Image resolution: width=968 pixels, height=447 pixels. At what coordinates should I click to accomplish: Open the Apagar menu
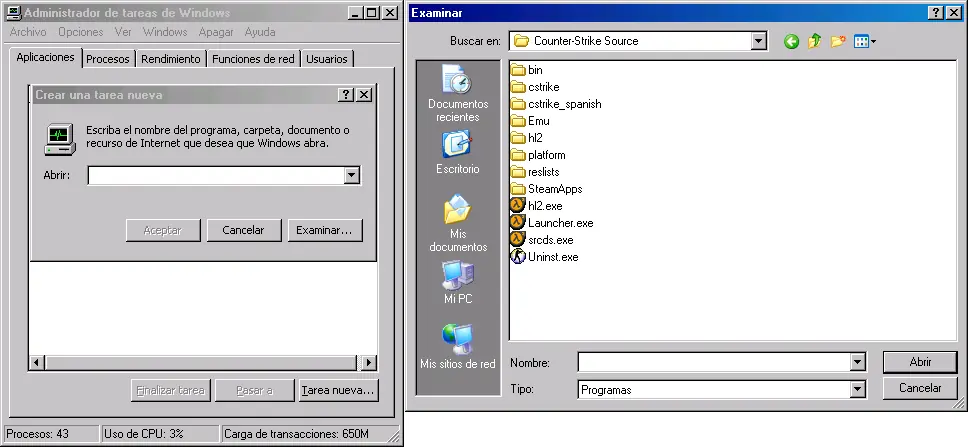pyautogui.click(x=216, y=32)
